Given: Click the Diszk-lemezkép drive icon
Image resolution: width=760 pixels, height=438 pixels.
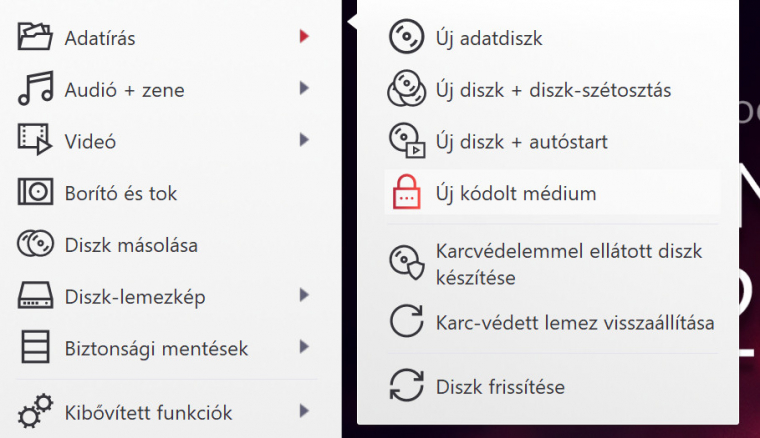Looking at the screenshot, I should pos(36,296).
